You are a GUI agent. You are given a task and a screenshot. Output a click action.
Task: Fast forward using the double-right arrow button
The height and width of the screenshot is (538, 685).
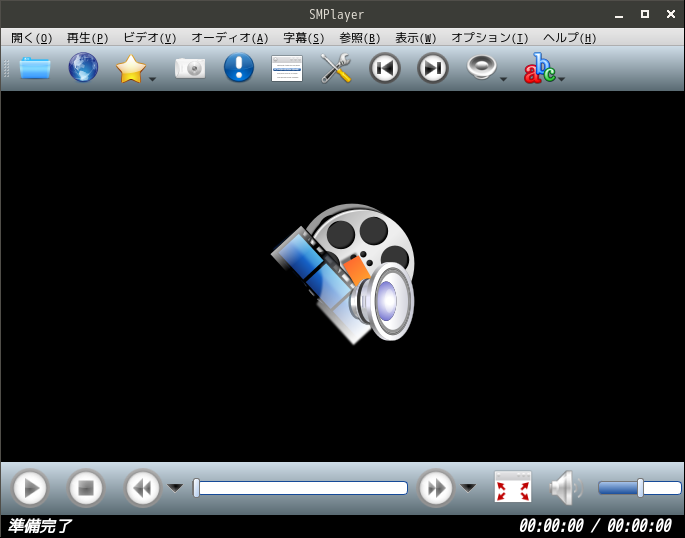tap(436, 488)
